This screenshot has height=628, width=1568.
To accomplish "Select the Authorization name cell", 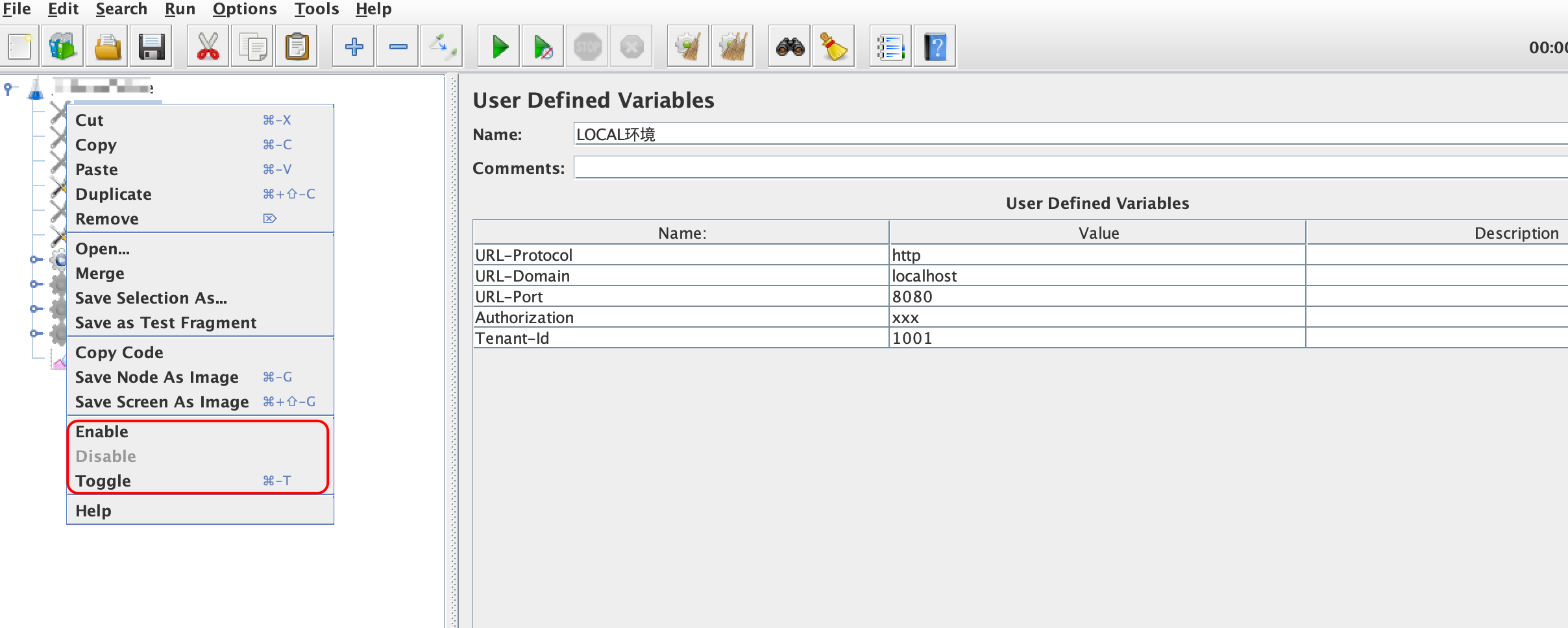I will 681,317.
